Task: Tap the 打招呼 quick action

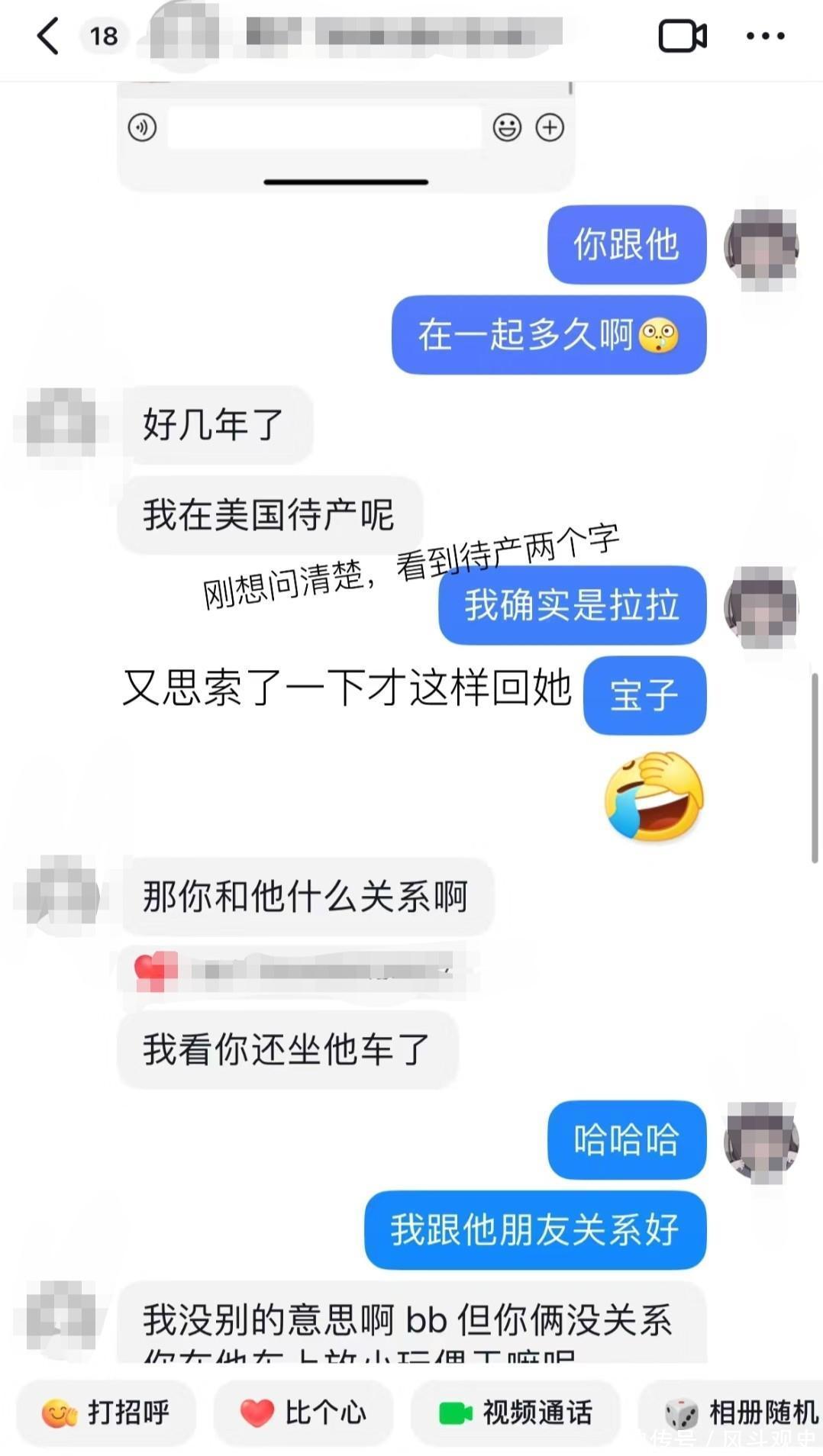Action: [106, 1413]
